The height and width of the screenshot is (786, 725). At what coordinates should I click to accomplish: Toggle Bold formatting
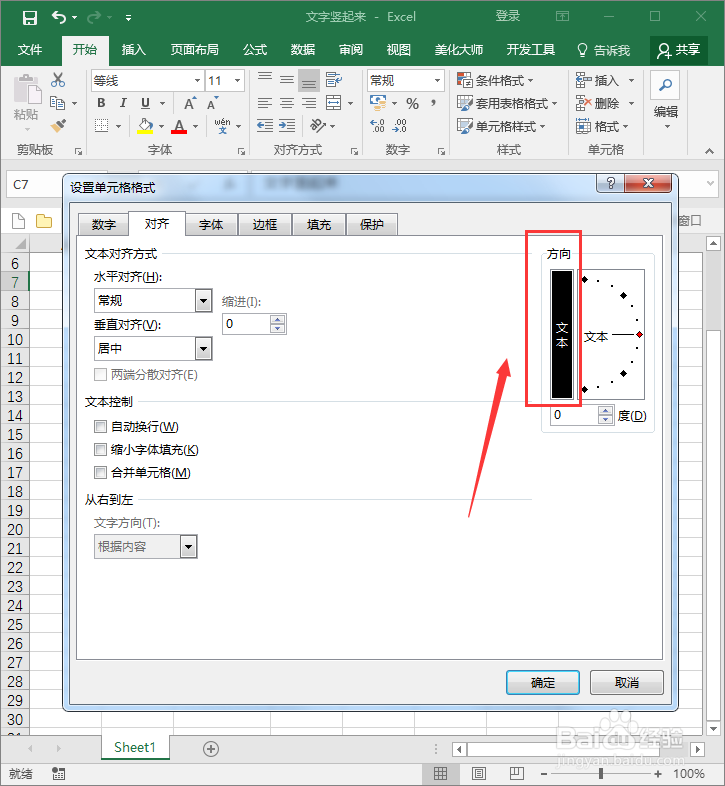(101, 103)
